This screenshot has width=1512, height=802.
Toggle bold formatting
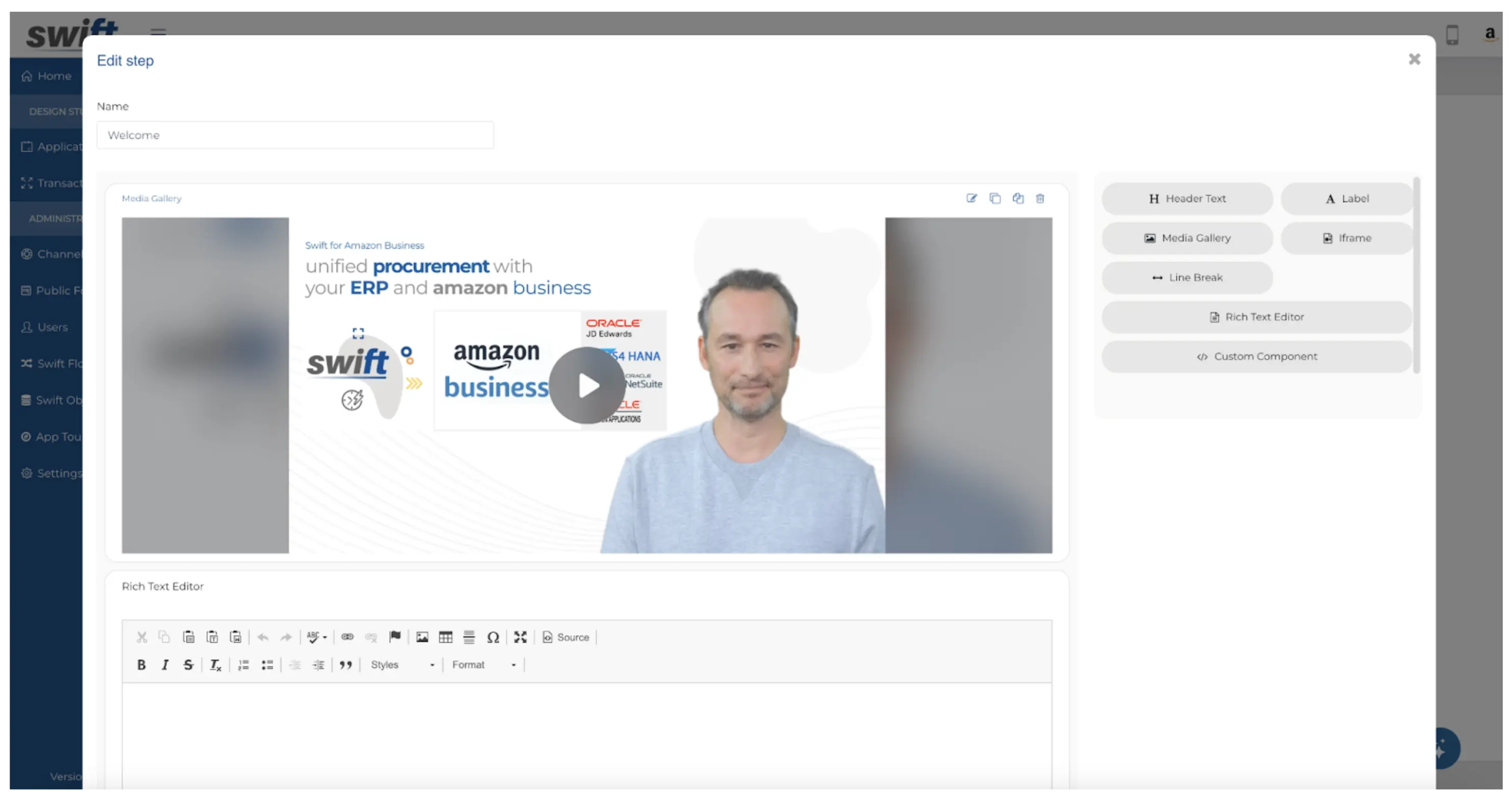click(142, 664)
